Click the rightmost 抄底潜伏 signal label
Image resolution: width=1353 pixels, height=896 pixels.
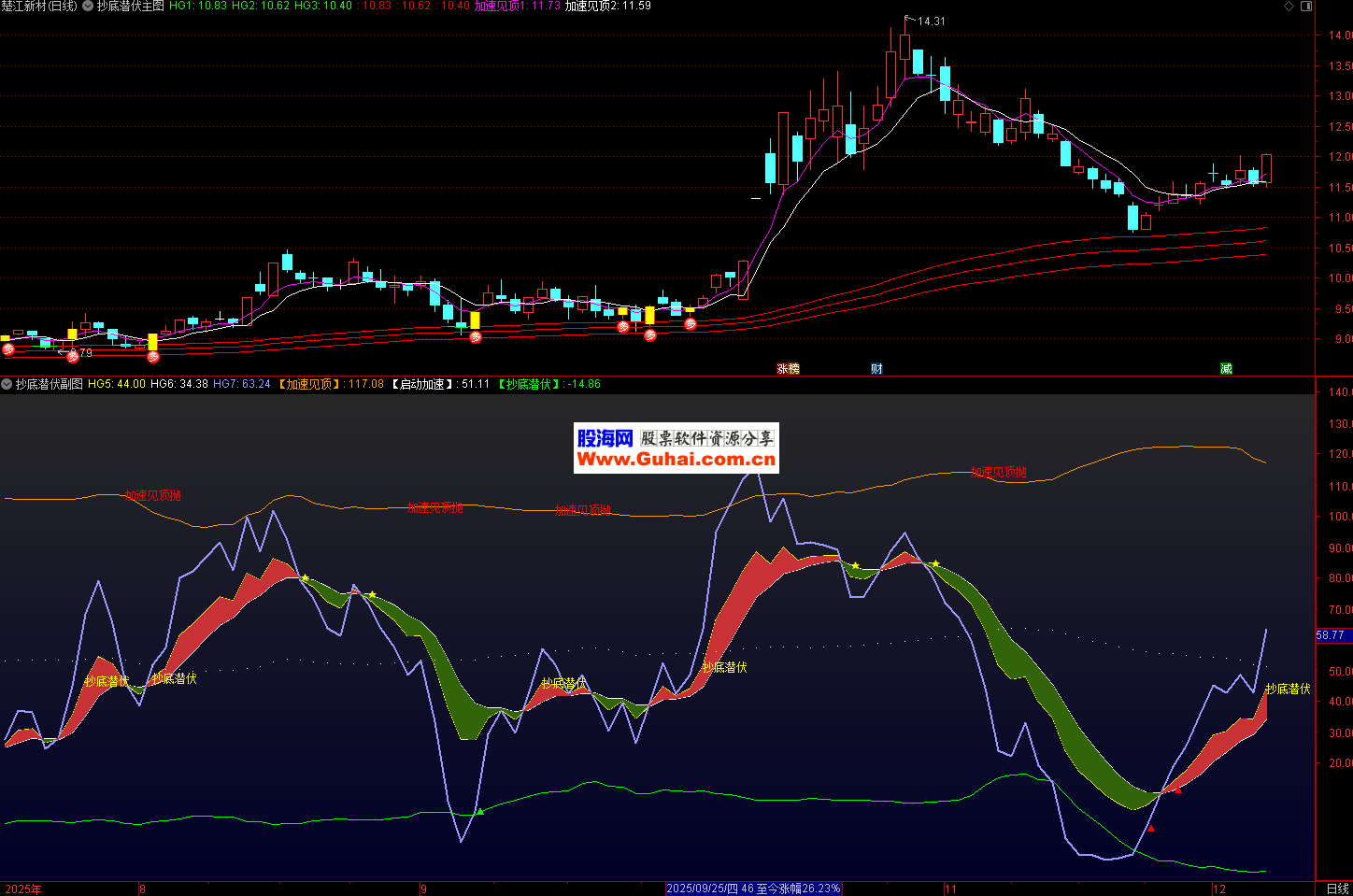point(1288,689)
